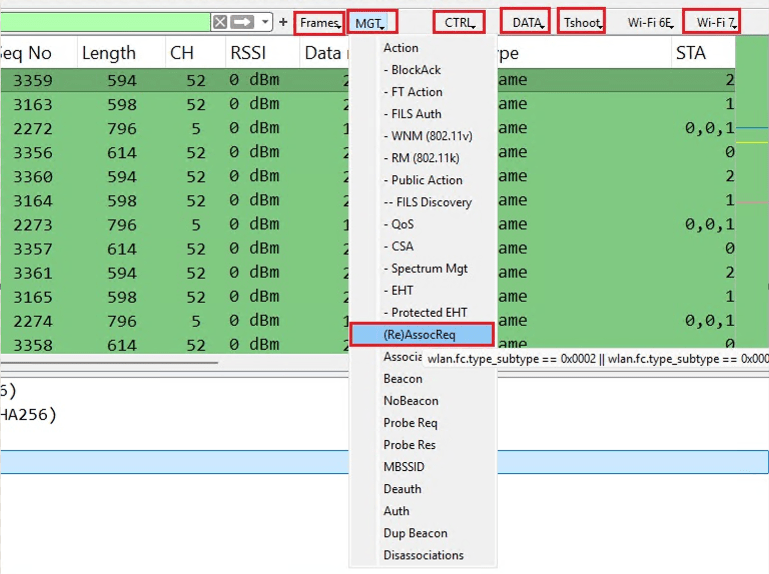Image resolution: width=769 pixels, height=574 pixels.
Task: Clear the display filter with the X icon
Action: (x=219, y=22)
